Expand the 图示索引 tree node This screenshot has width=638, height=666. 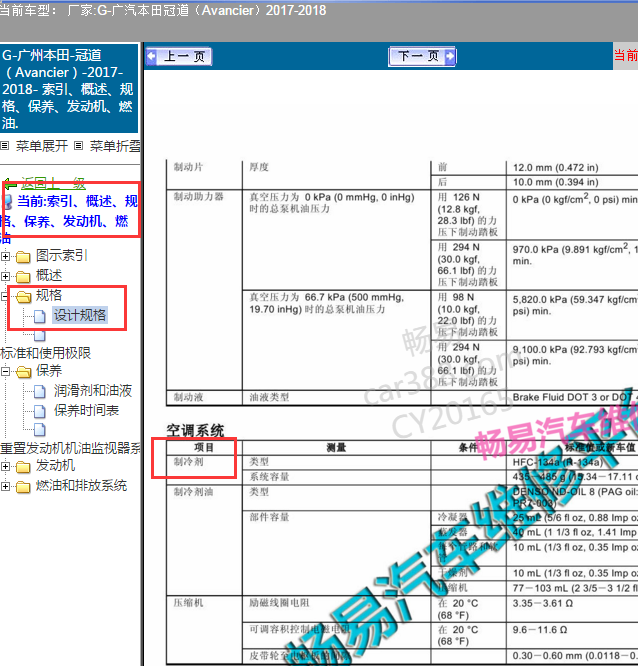(6, 256)
